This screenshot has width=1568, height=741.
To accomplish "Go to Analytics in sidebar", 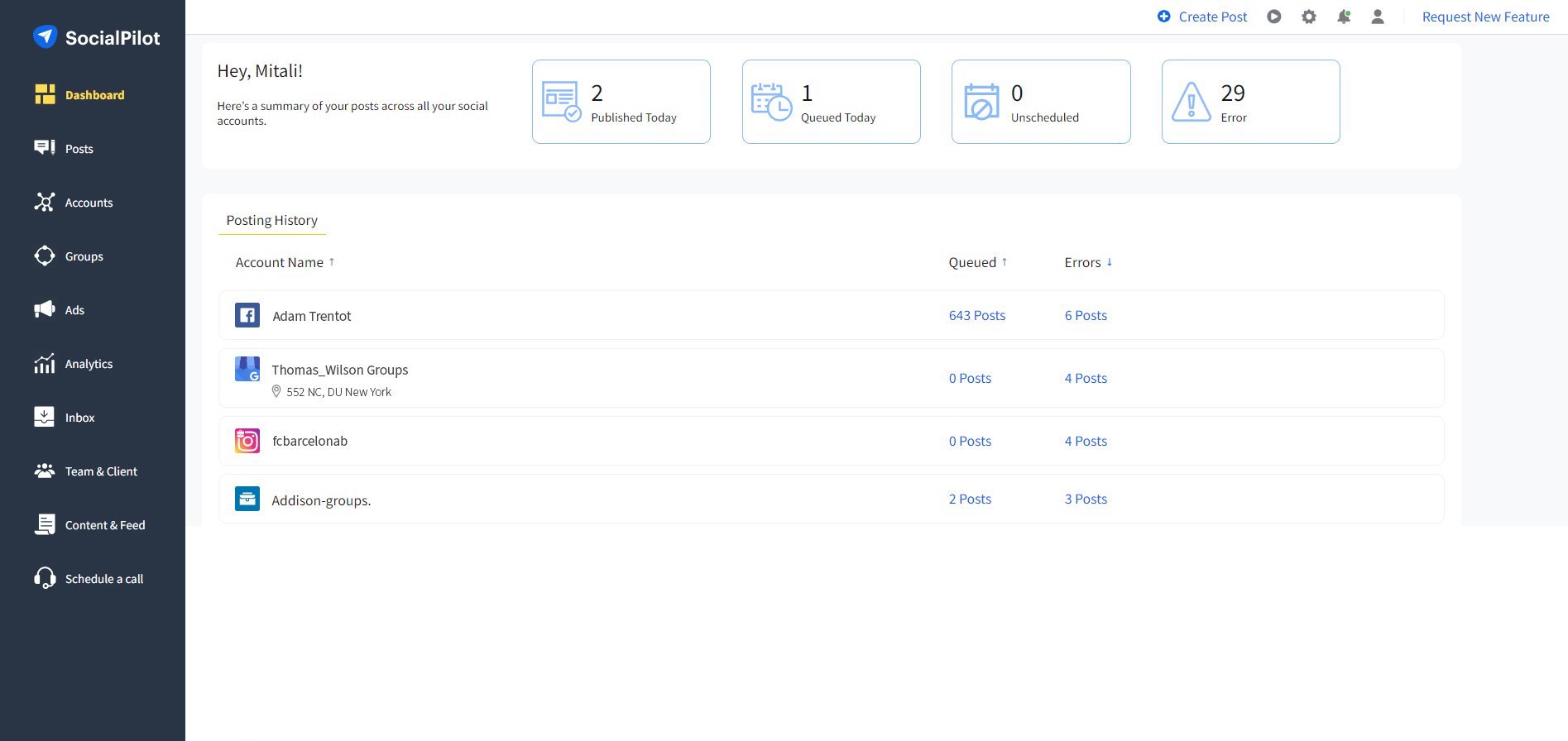I will [89, 364].
